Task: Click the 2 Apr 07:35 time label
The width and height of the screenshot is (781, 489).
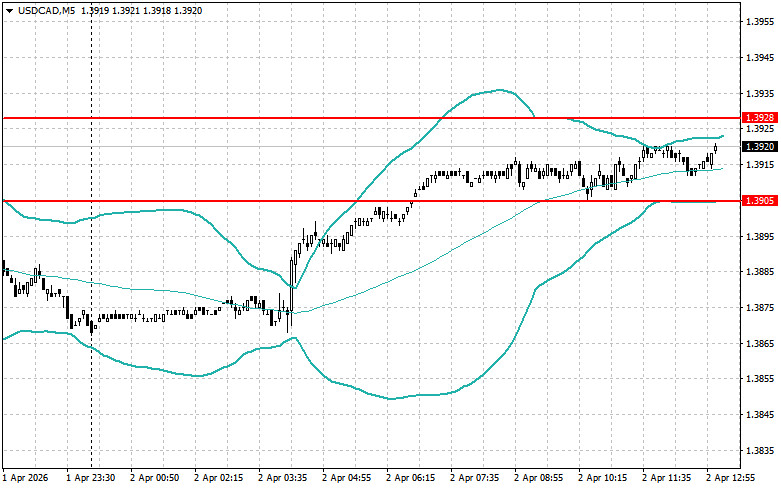Action: click(475, 478)
